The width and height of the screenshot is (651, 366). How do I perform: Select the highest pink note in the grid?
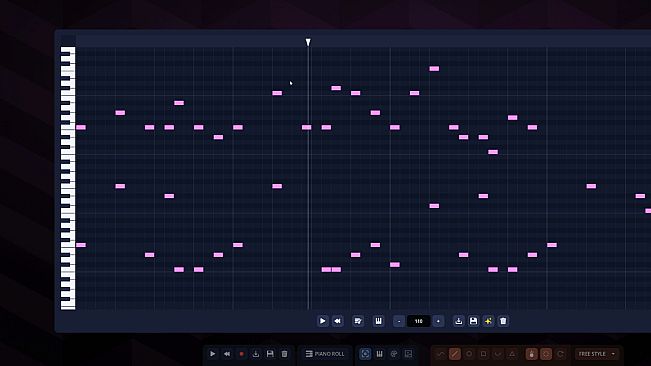(434, 68)
